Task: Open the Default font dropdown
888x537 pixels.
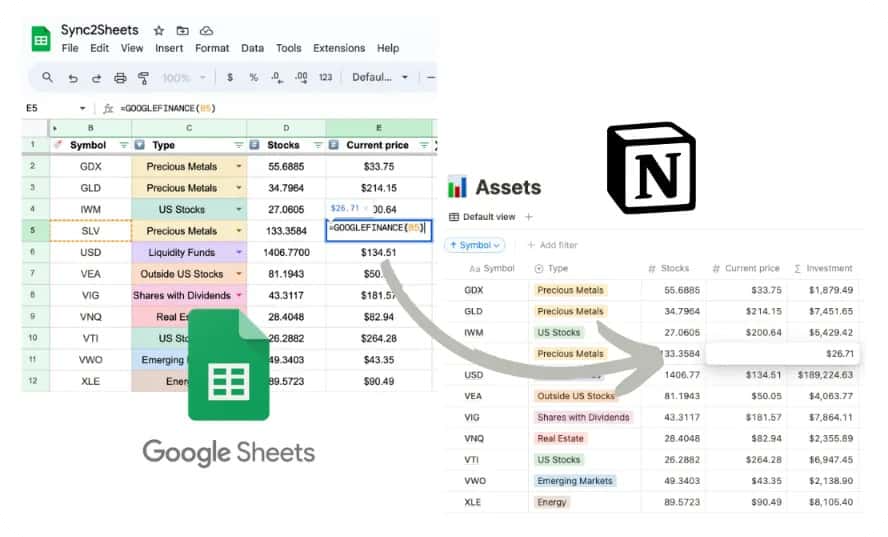Action: click(380, 77)
